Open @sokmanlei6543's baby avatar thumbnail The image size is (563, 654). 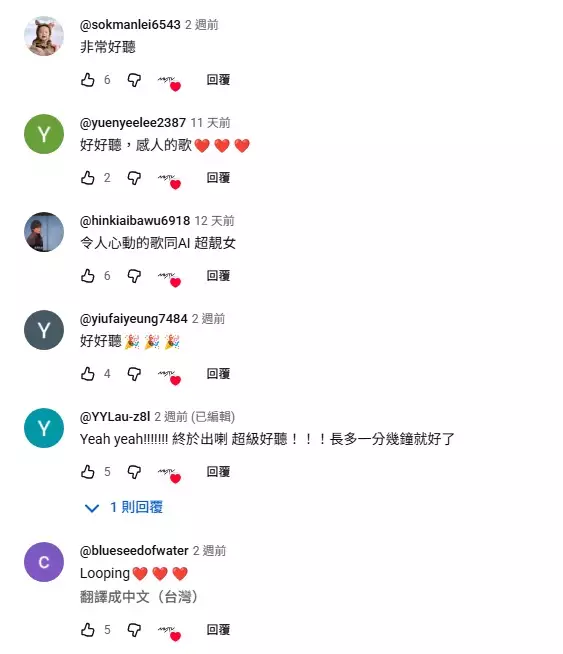pyautogui.click(x=44, y=36)
